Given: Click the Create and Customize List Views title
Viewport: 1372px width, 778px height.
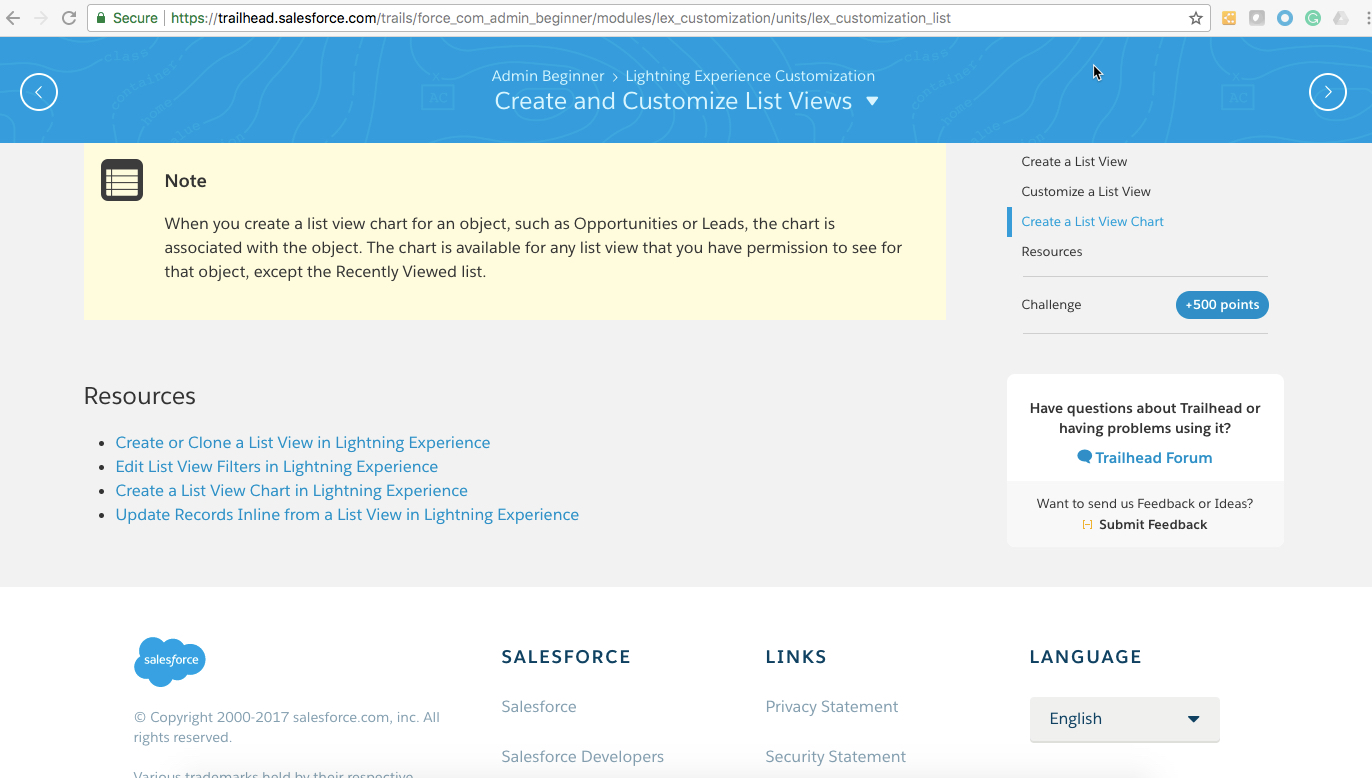Looking at the screenshot, I should click(673, 101).
